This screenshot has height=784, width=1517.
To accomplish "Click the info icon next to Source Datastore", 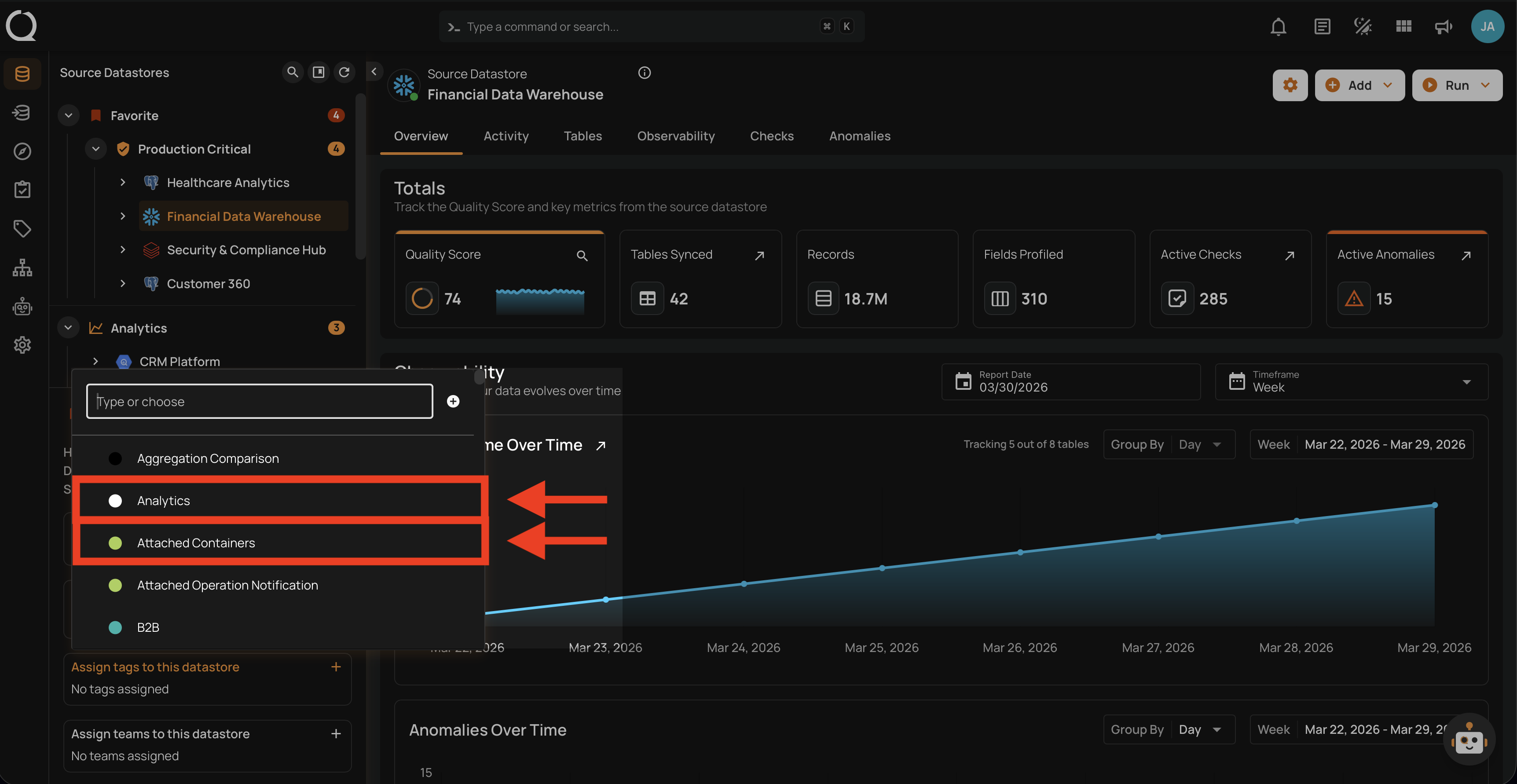I will pos(644,73).
